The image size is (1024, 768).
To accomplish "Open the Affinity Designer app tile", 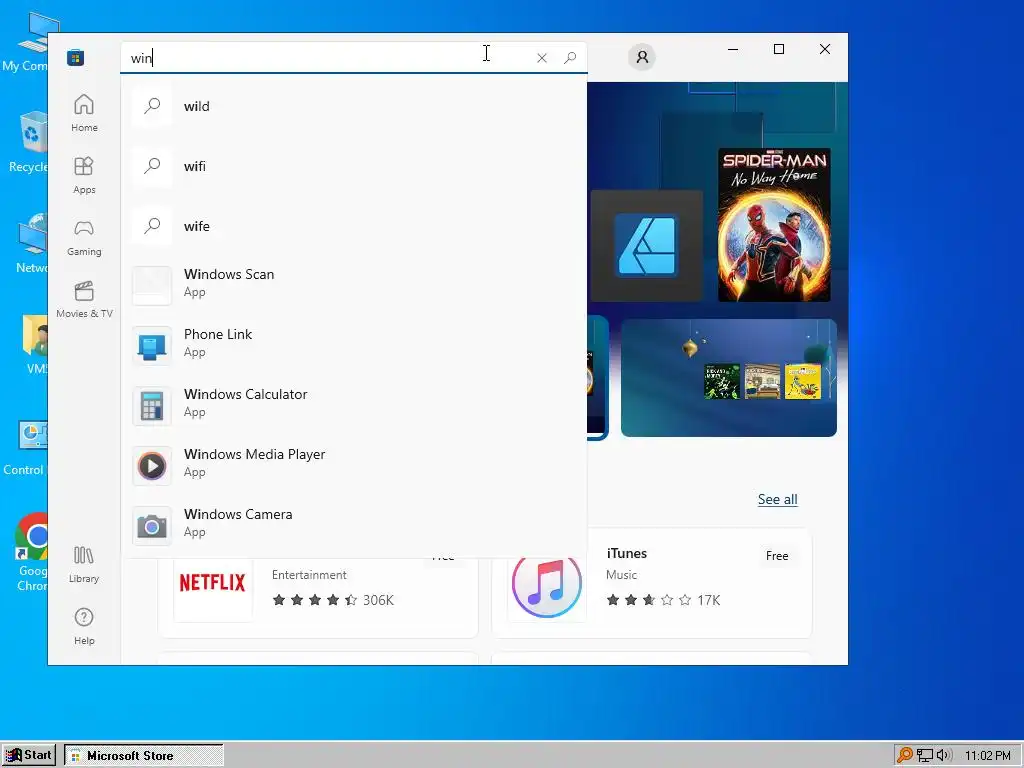I will [647, 246].
